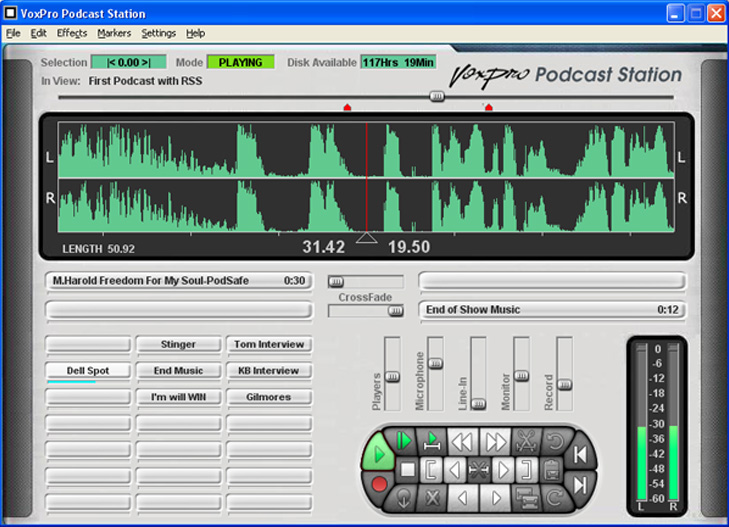Open the Settings menu
729x527 pixels.
pyautogui.click(x=158, y=33)
